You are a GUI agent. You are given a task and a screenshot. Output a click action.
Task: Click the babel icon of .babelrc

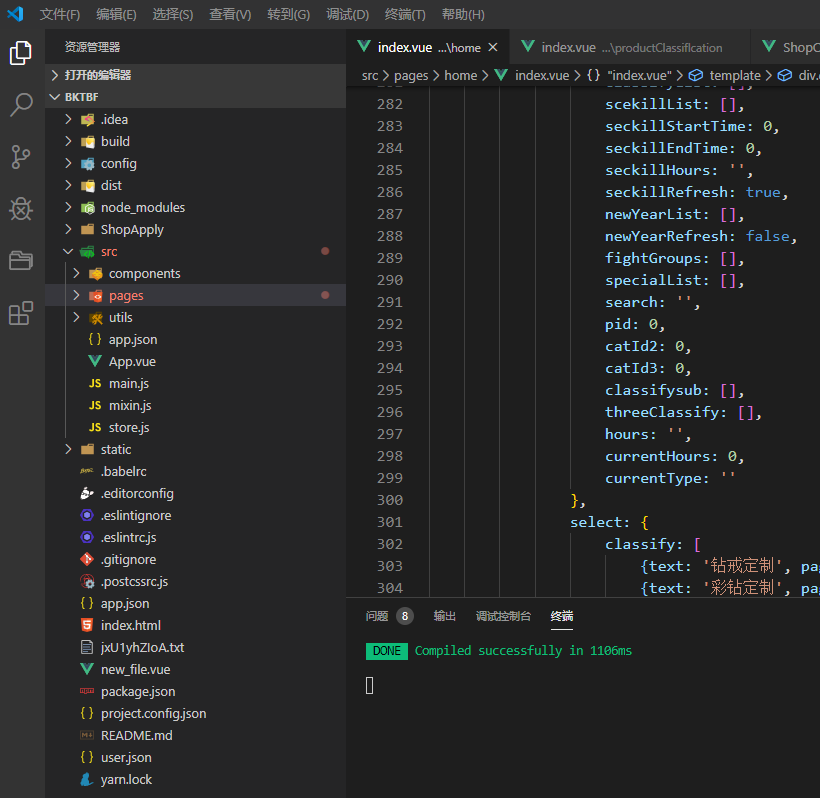click(87, 471)
